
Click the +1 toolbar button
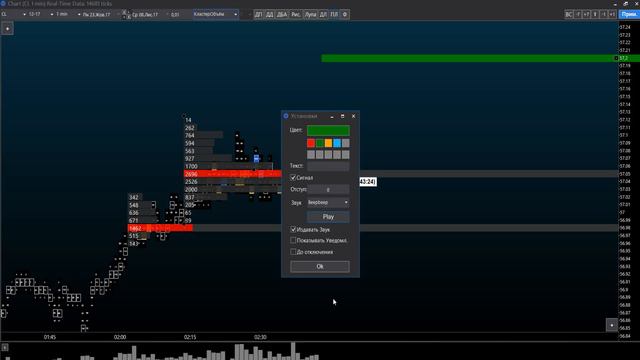[x=612, y=14]
